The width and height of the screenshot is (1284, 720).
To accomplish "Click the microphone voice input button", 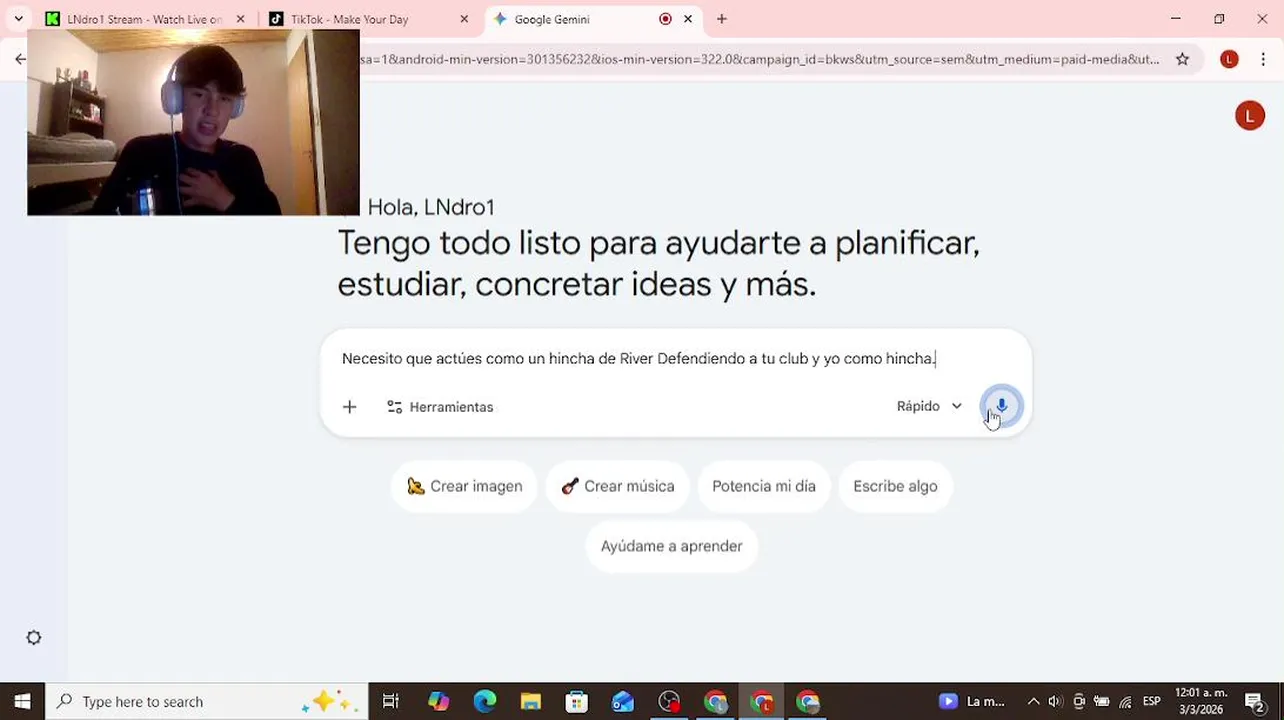I will 1001,406.
